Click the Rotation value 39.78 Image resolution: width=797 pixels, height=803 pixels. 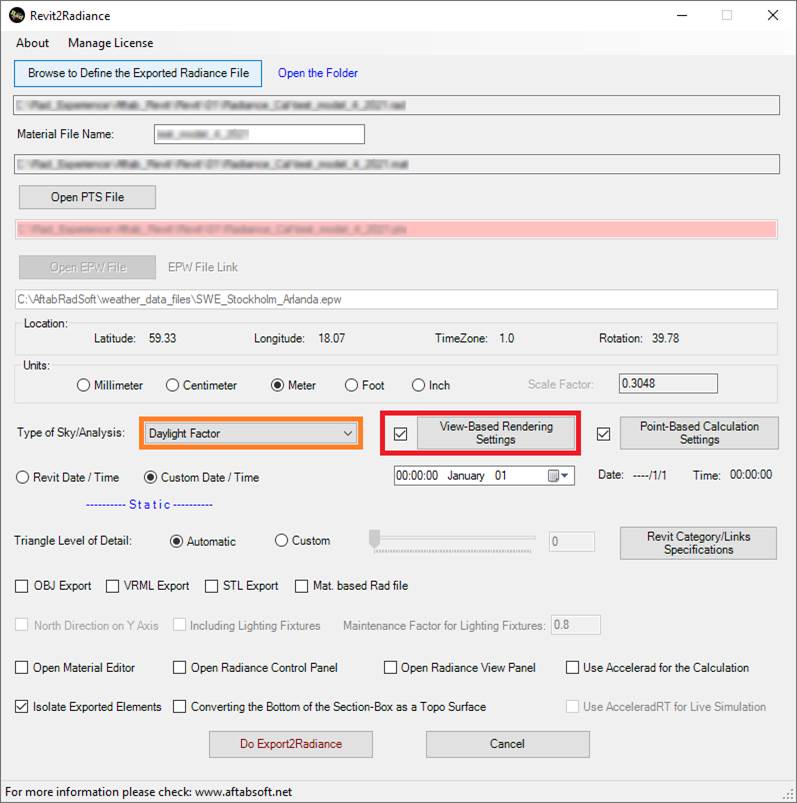tap(665, 339)
